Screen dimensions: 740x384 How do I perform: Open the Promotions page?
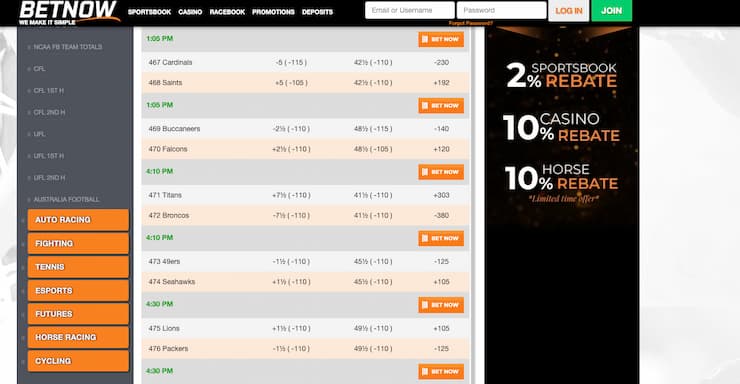click(273, 12)
